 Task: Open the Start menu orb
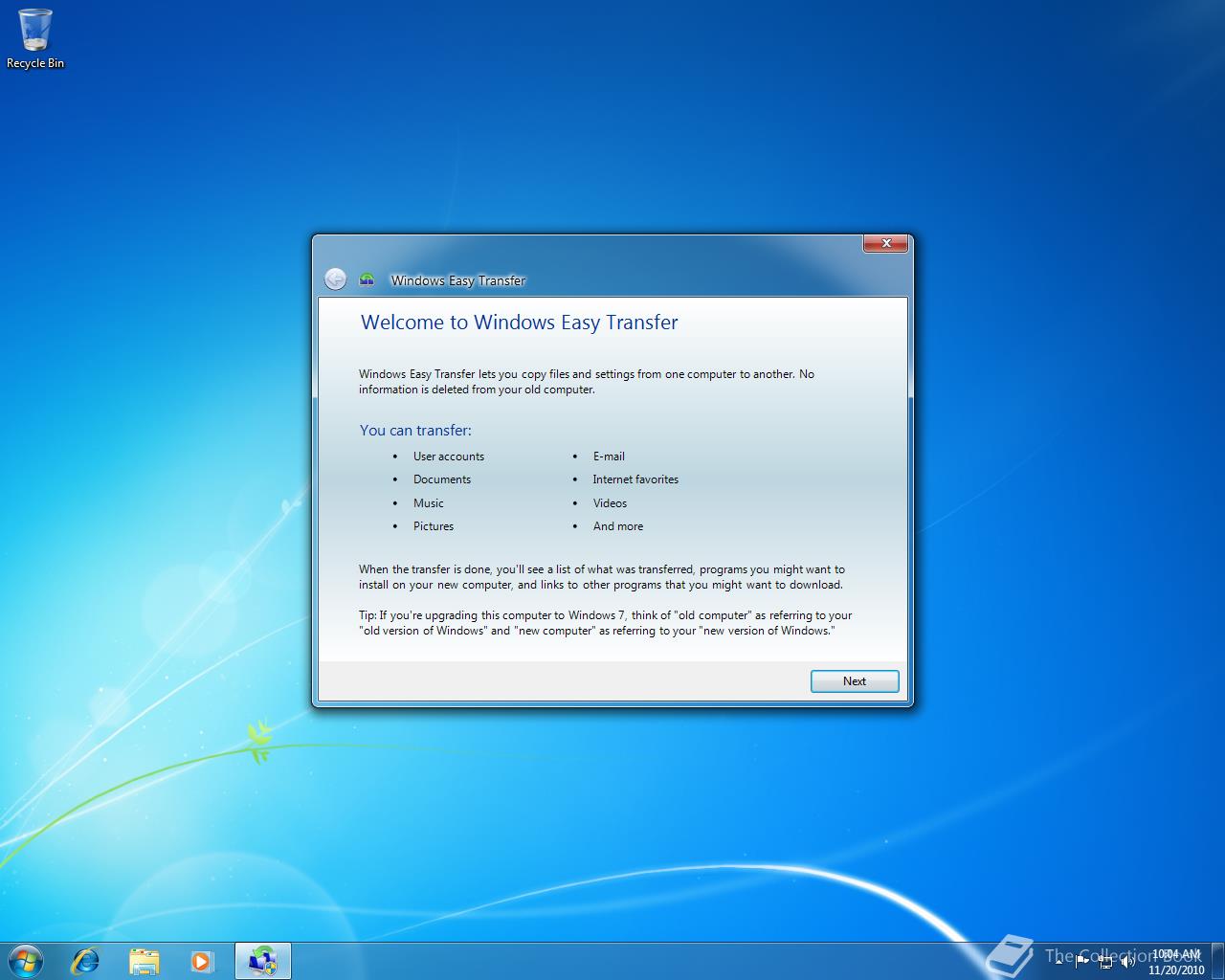(26, 960)
